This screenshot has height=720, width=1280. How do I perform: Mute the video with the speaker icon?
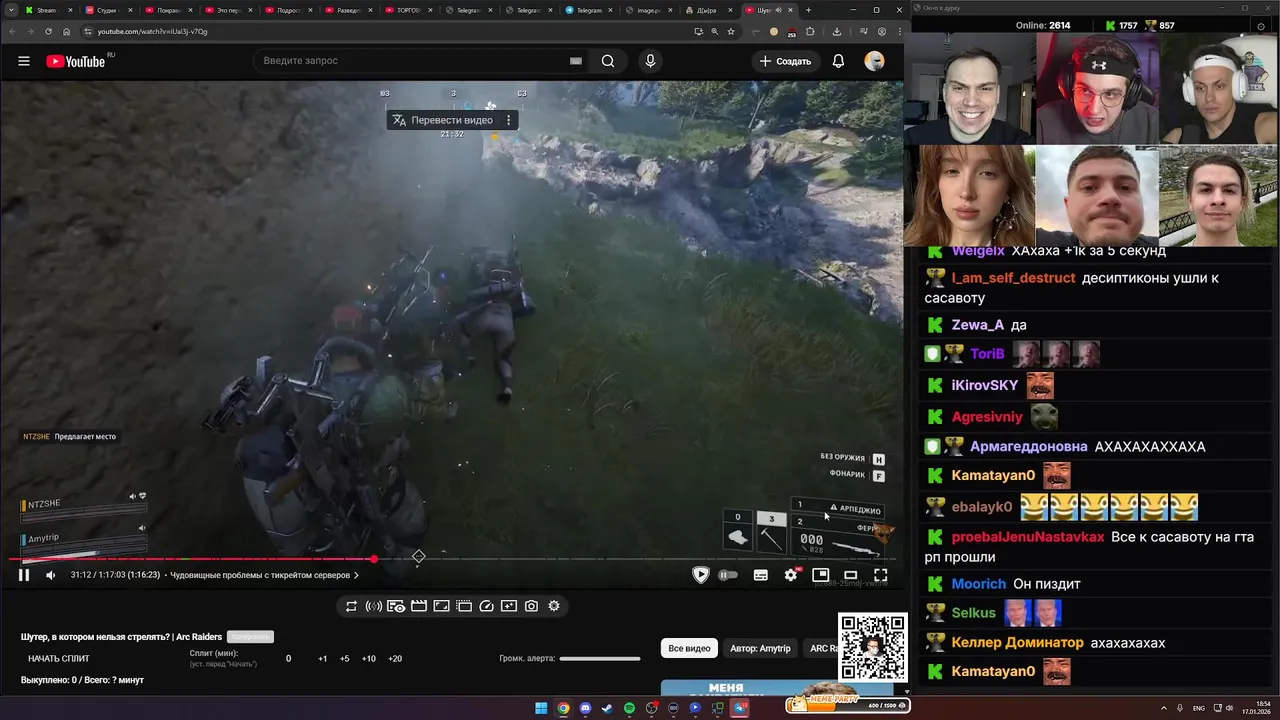tap(51, 575)
